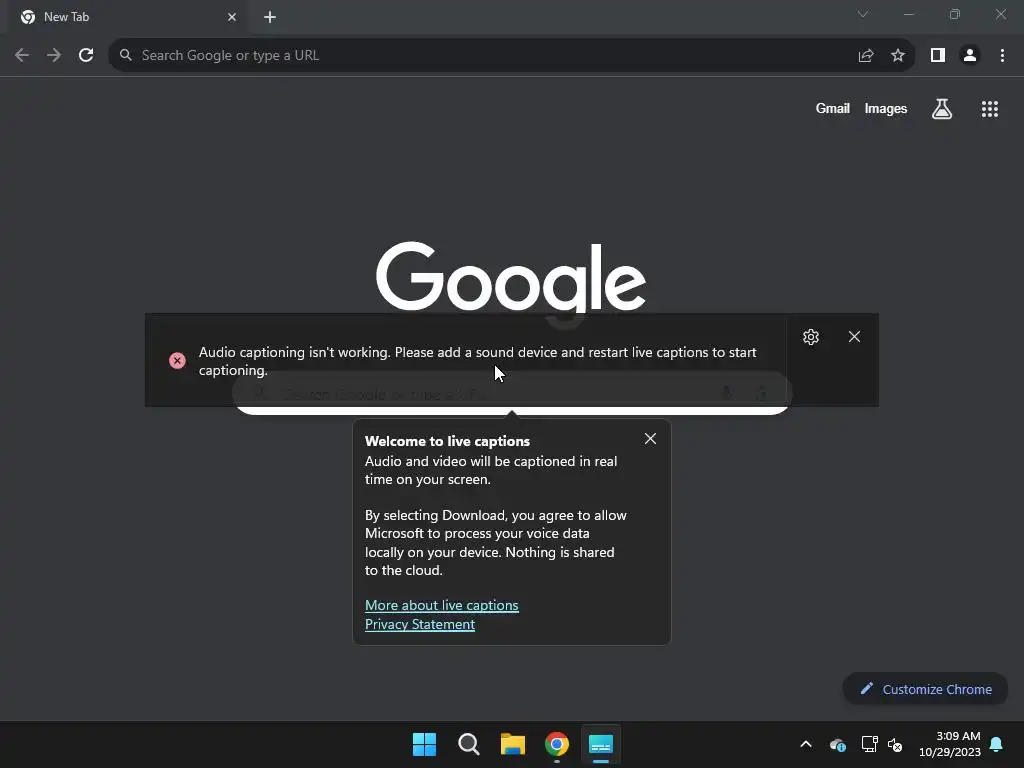Select the New Tab tab
Screen dimensions: 1024x768
(x=128, y=17)
